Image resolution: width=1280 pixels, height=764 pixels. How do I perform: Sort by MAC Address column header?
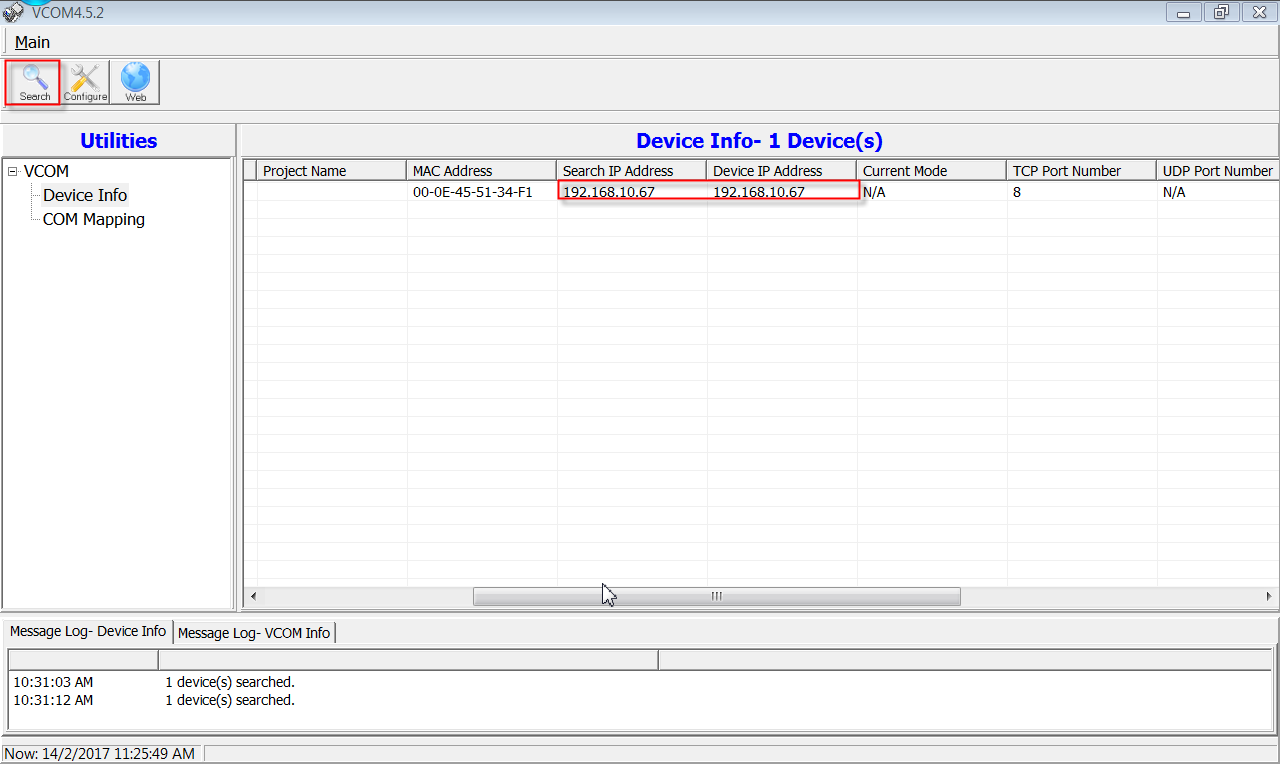(480, 171)
